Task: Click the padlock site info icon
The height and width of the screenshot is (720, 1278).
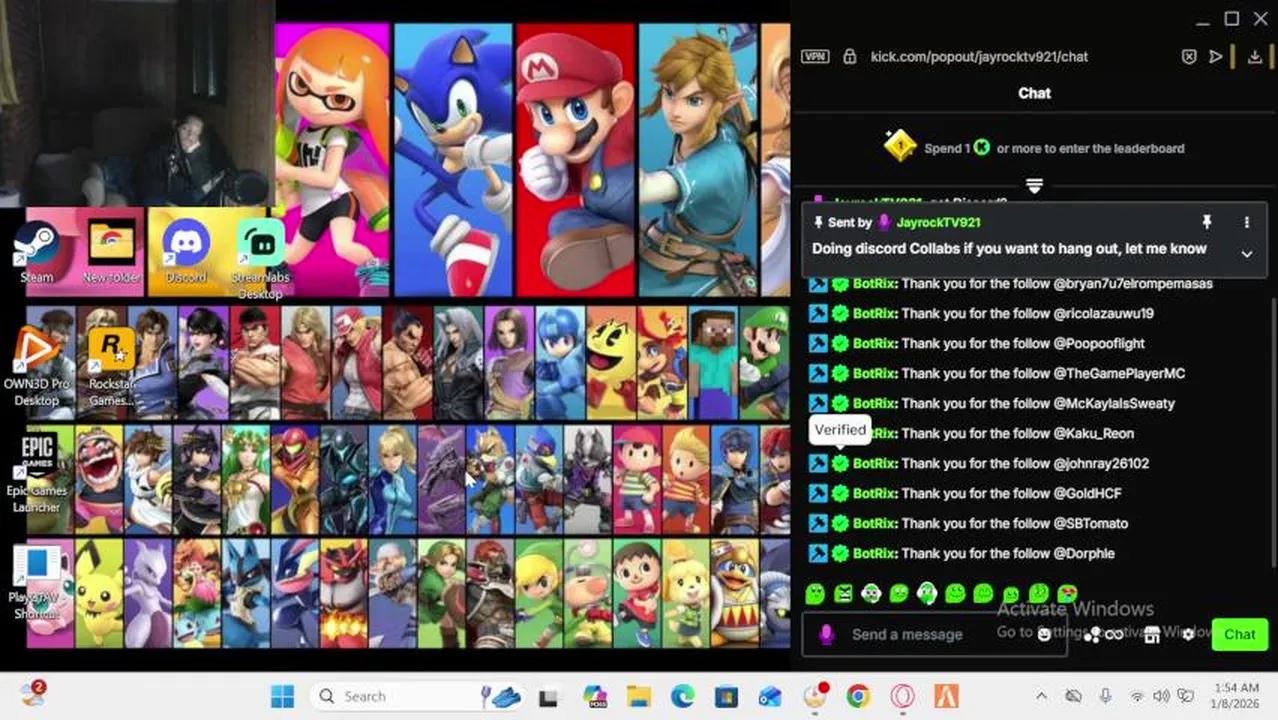Action: click(849, 57)
